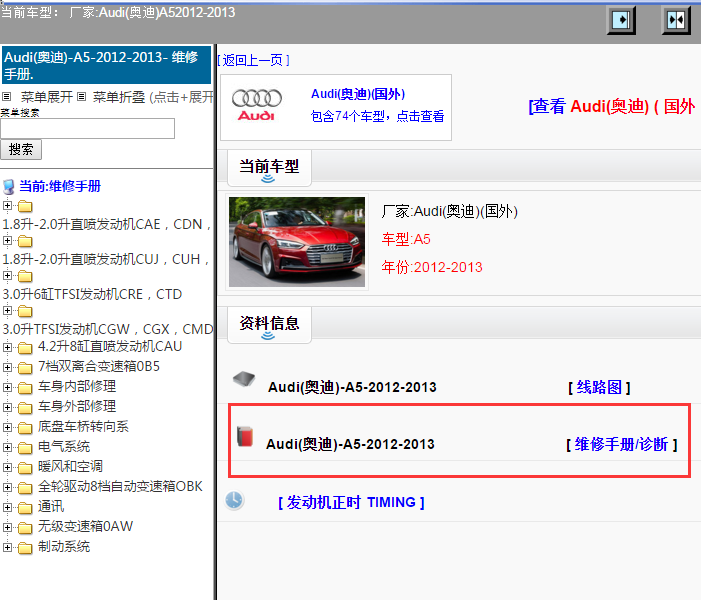Select the 电气系统 tree item label

tap(63, 446)
